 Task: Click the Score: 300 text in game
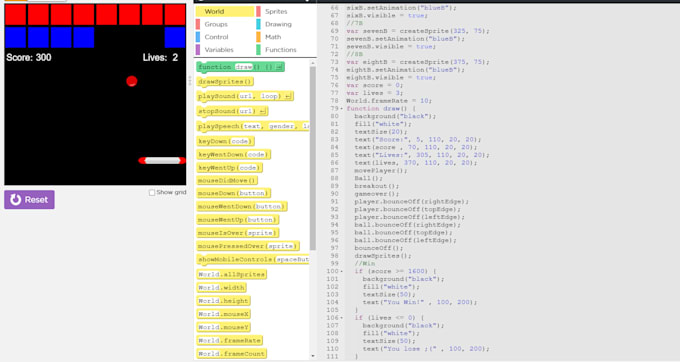coord(29,58)
